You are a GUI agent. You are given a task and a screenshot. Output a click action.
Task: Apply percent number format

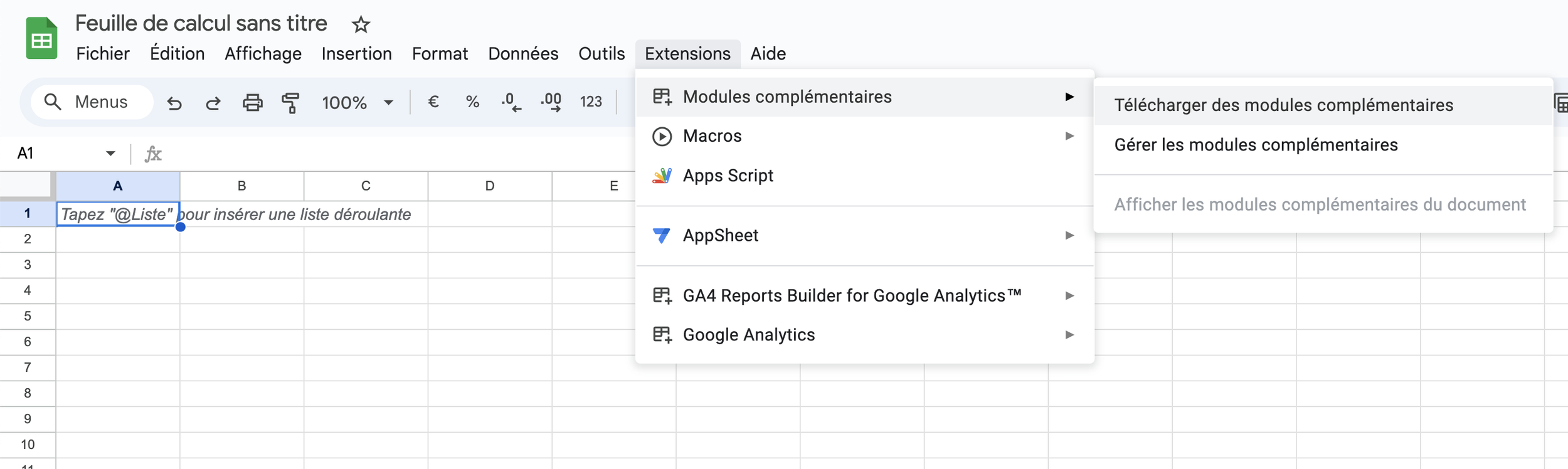pyautogui.click(x=472, y=102)
